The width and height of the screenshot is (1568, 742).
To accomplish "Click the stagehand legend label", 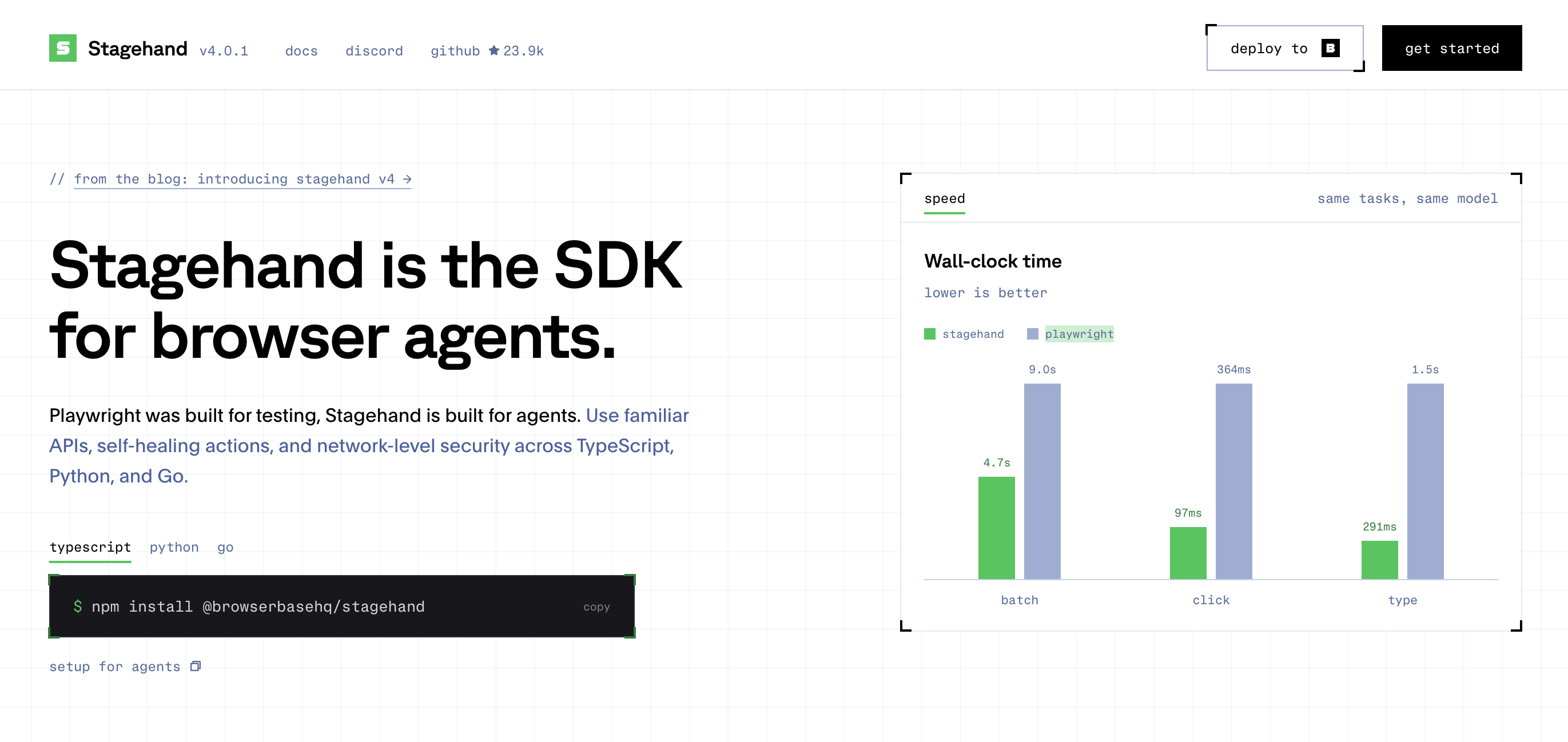I will [973, 334].
